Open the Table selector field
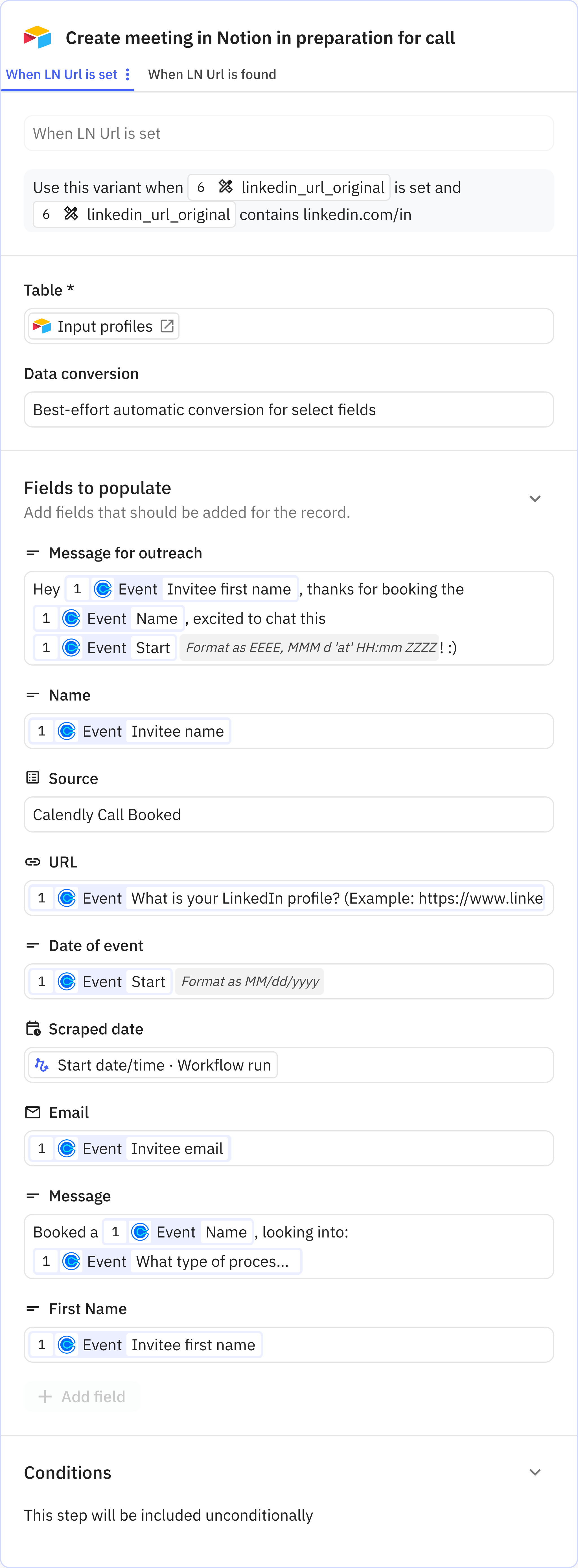 coord(289,326)
